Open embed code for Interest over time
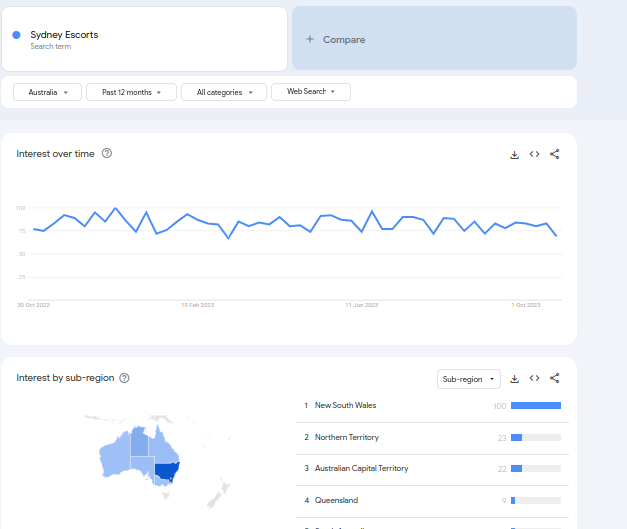Screen dimensions: 627x529 point(535,154)
